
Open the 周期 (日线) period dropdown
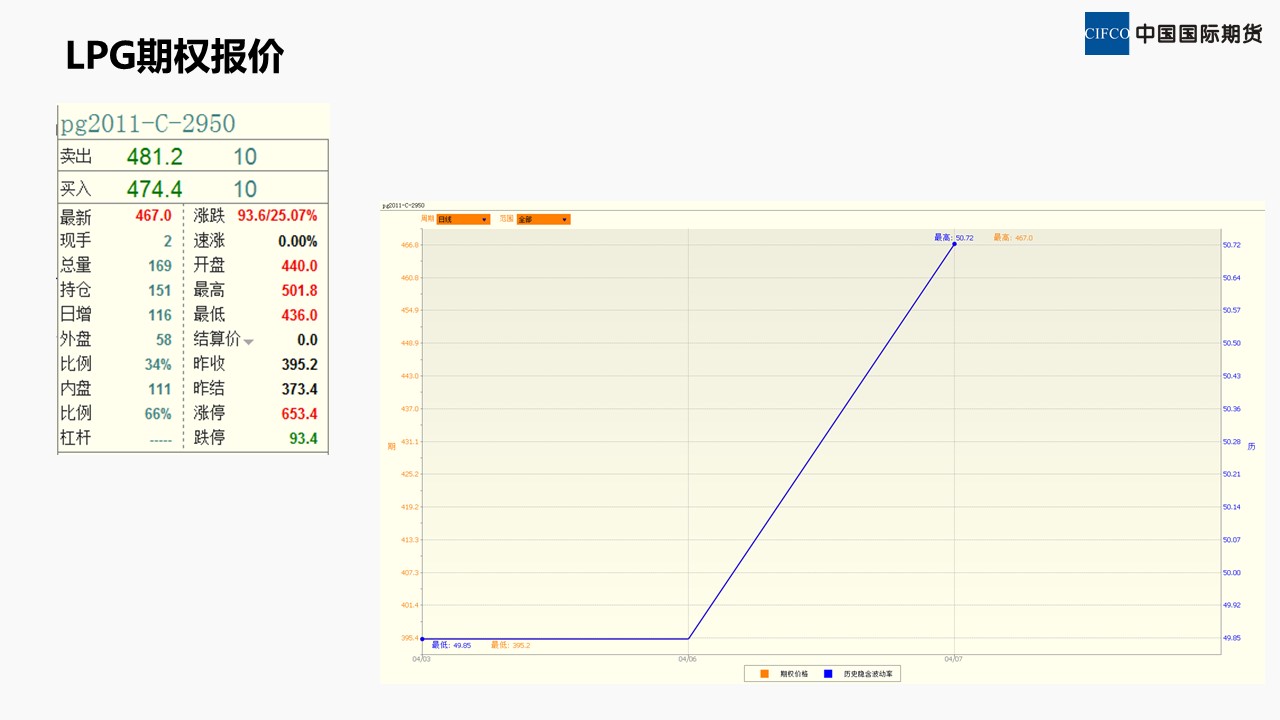463,219
